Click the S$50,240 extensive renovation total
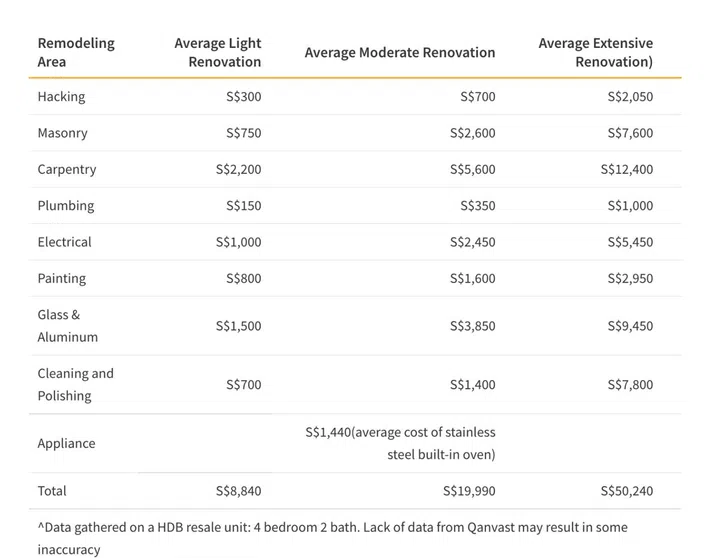 [626, 491]
